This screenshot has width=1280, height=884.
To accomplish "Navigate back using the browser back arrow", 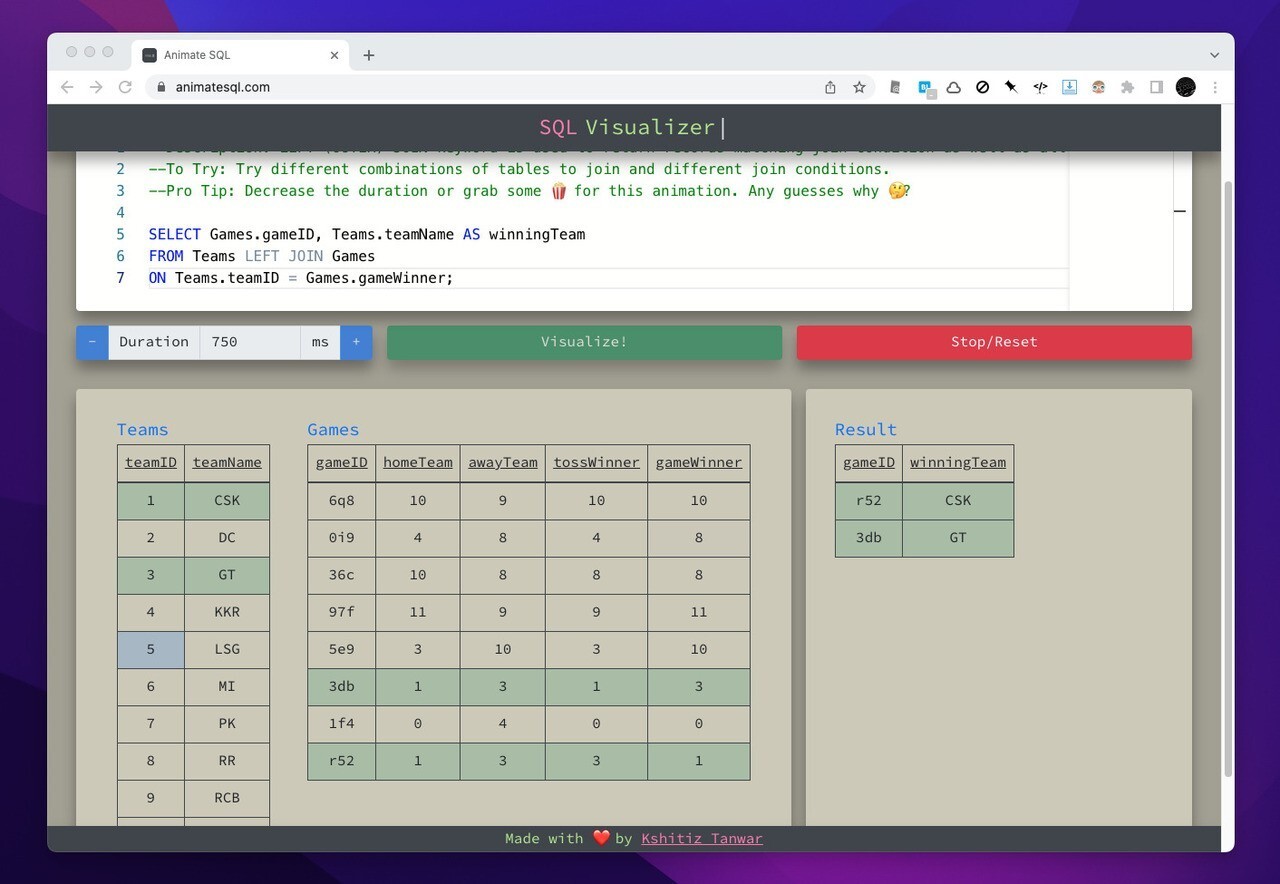I will [x=67, y=87].
